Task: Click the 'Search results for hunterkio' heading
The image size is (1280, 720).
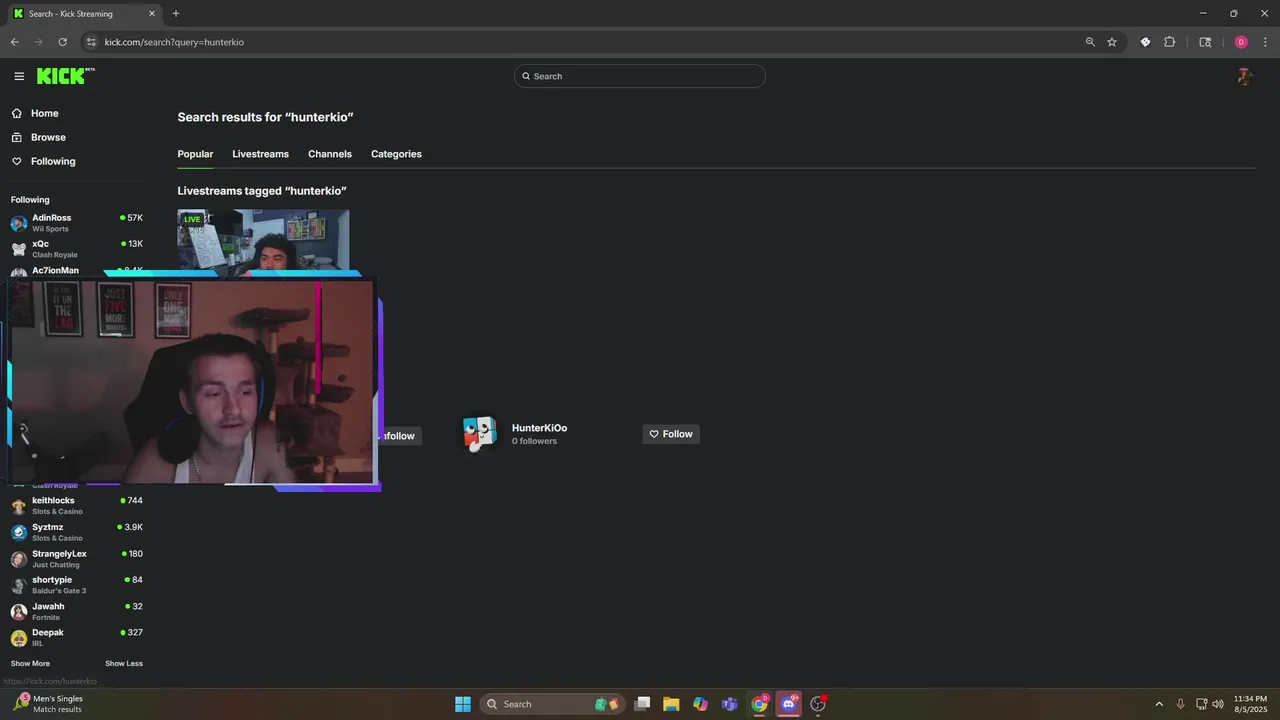Action: click(265, 117)
